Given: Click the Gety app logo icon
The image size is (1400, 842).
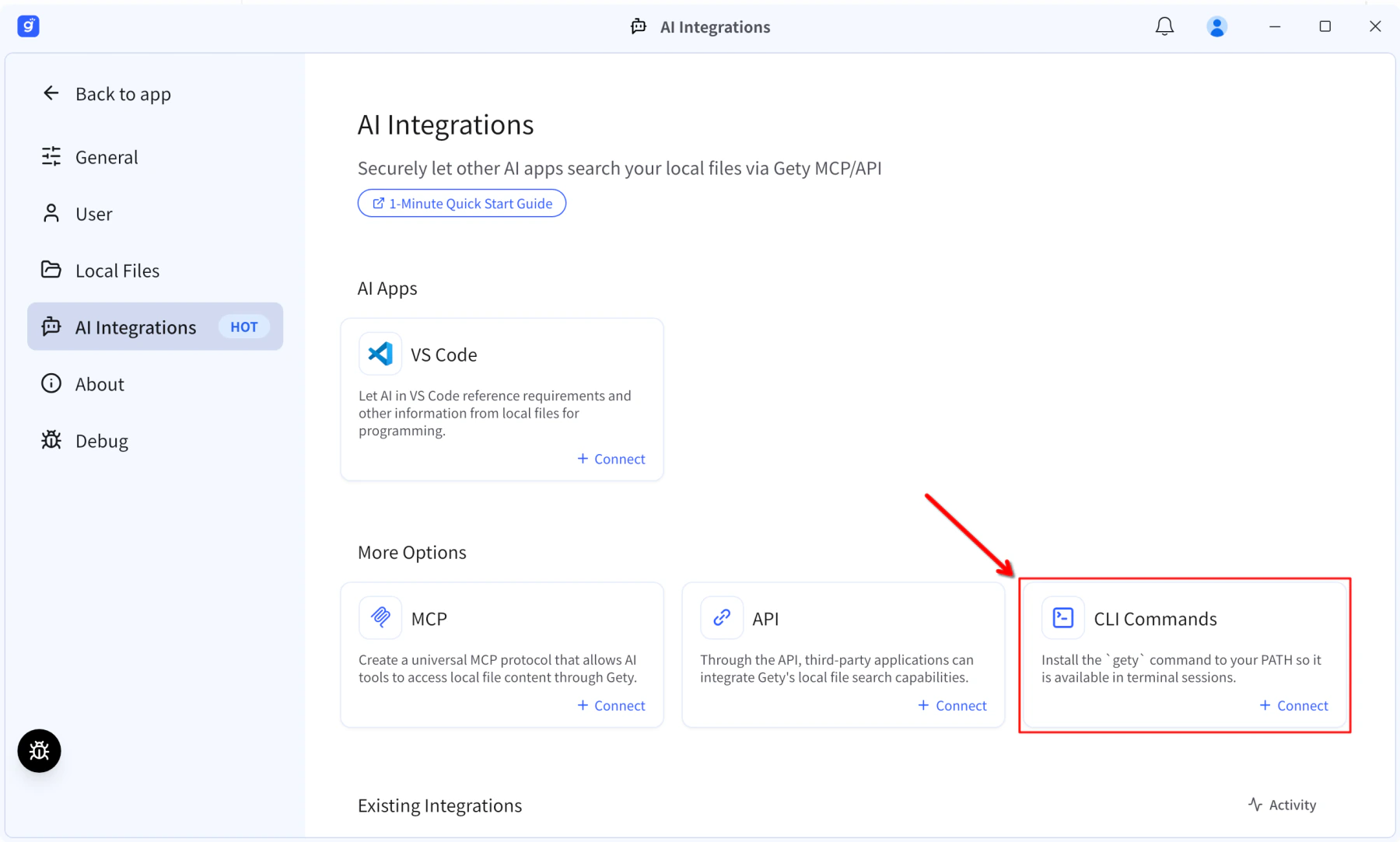Looking at the screenshot, I should pos(28,26).
